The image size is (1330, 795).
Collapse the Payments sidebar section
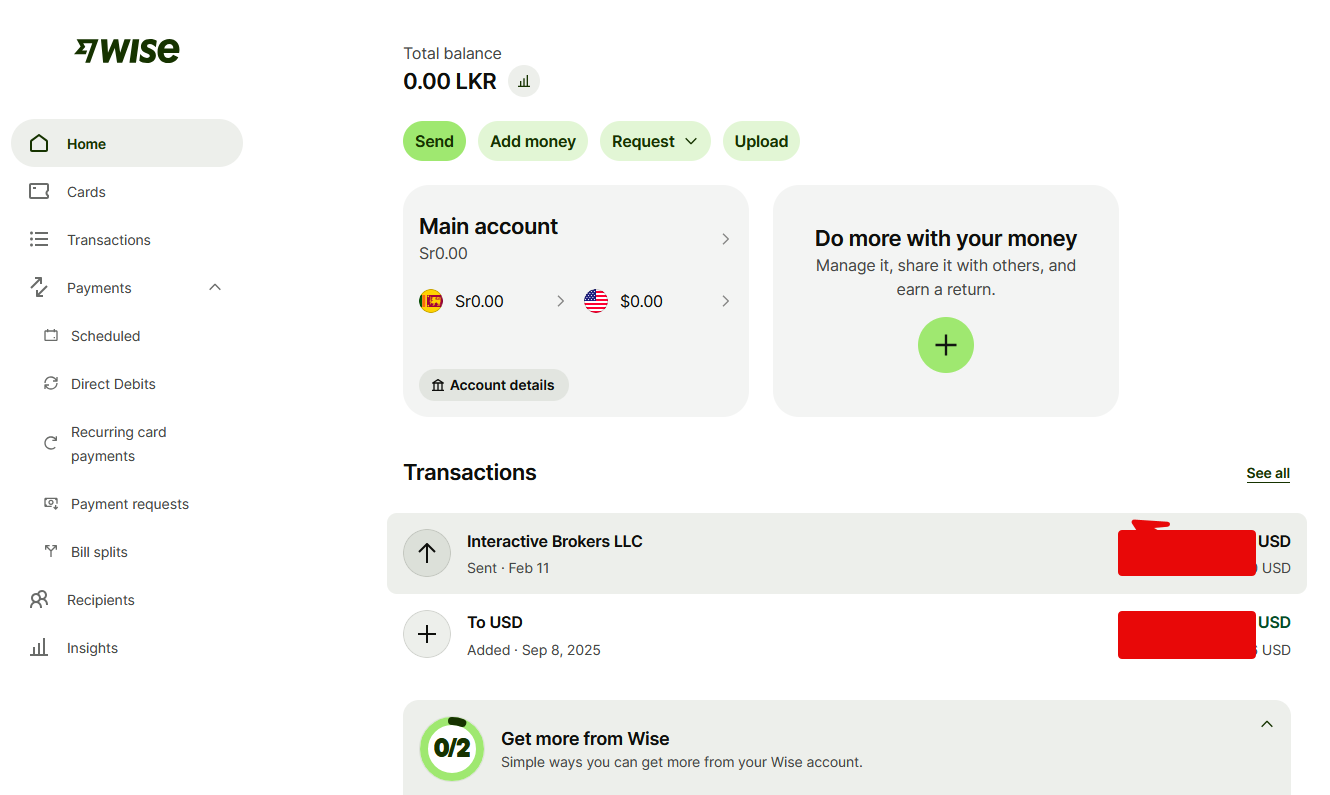click(215, 288)
